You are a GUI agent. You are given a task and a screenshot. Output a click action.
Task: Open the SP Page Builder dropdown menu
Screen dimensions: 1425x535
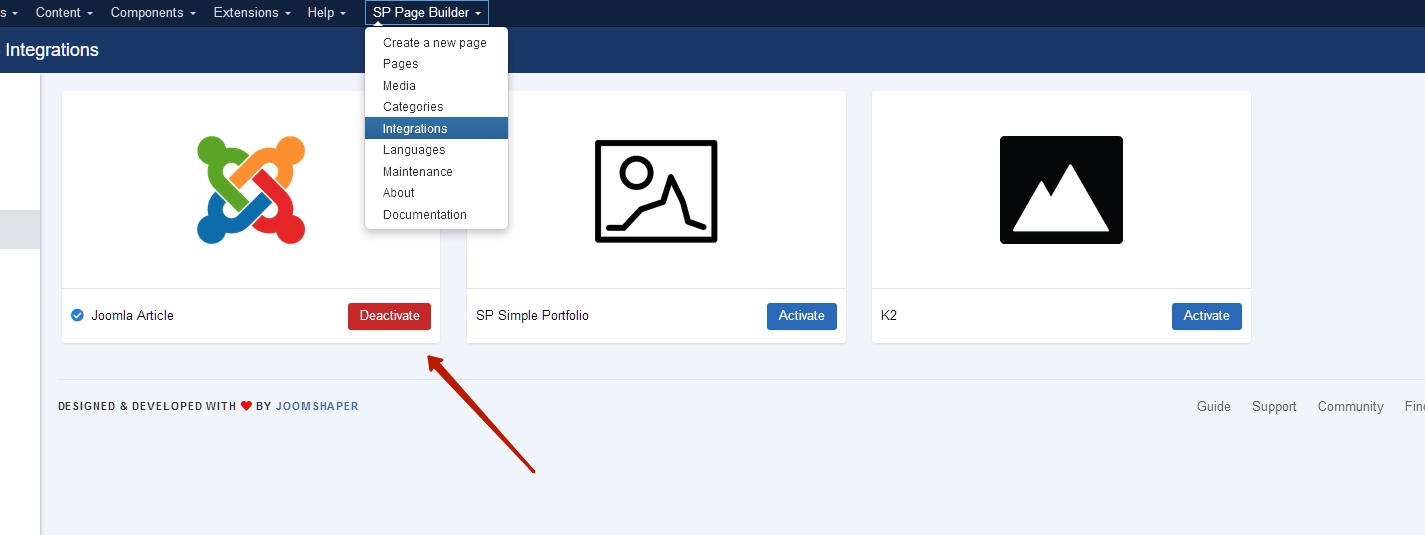[426, 13]
